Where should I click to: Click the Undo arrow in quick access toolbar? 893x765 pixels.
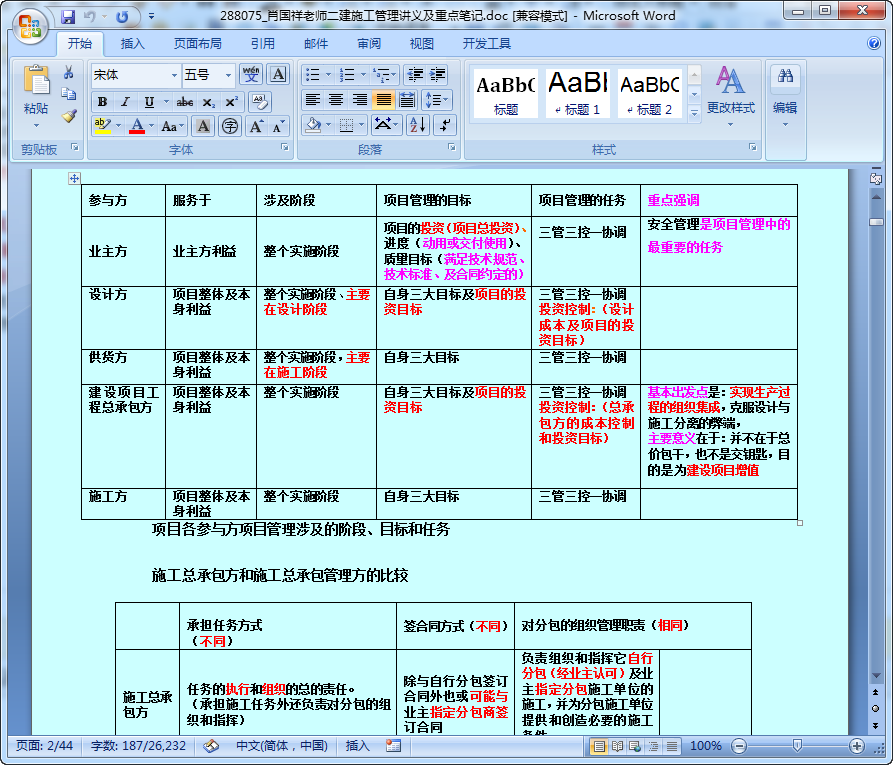(89, 17)
